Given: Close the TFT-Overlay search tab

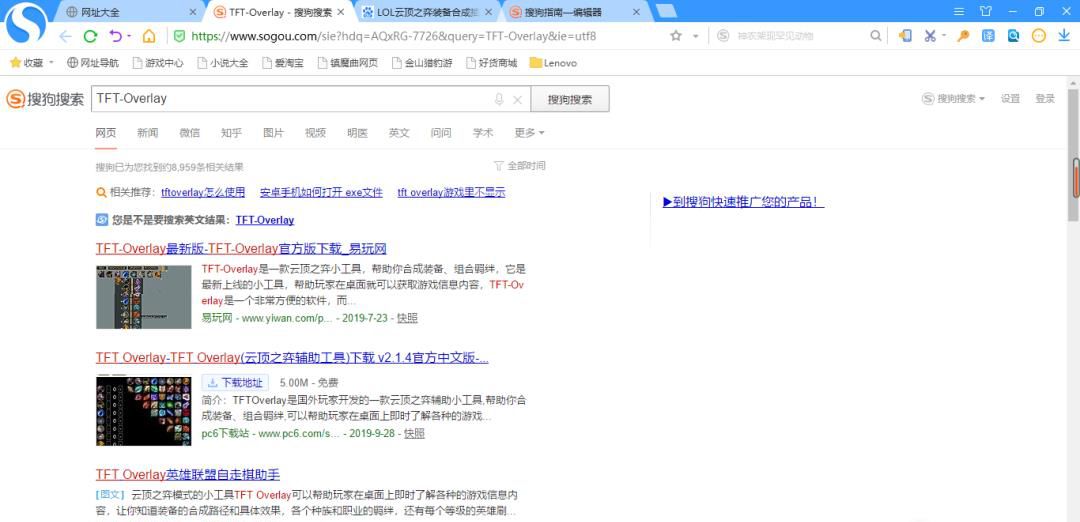Looking at the screenshot, I should coord(340,12).
